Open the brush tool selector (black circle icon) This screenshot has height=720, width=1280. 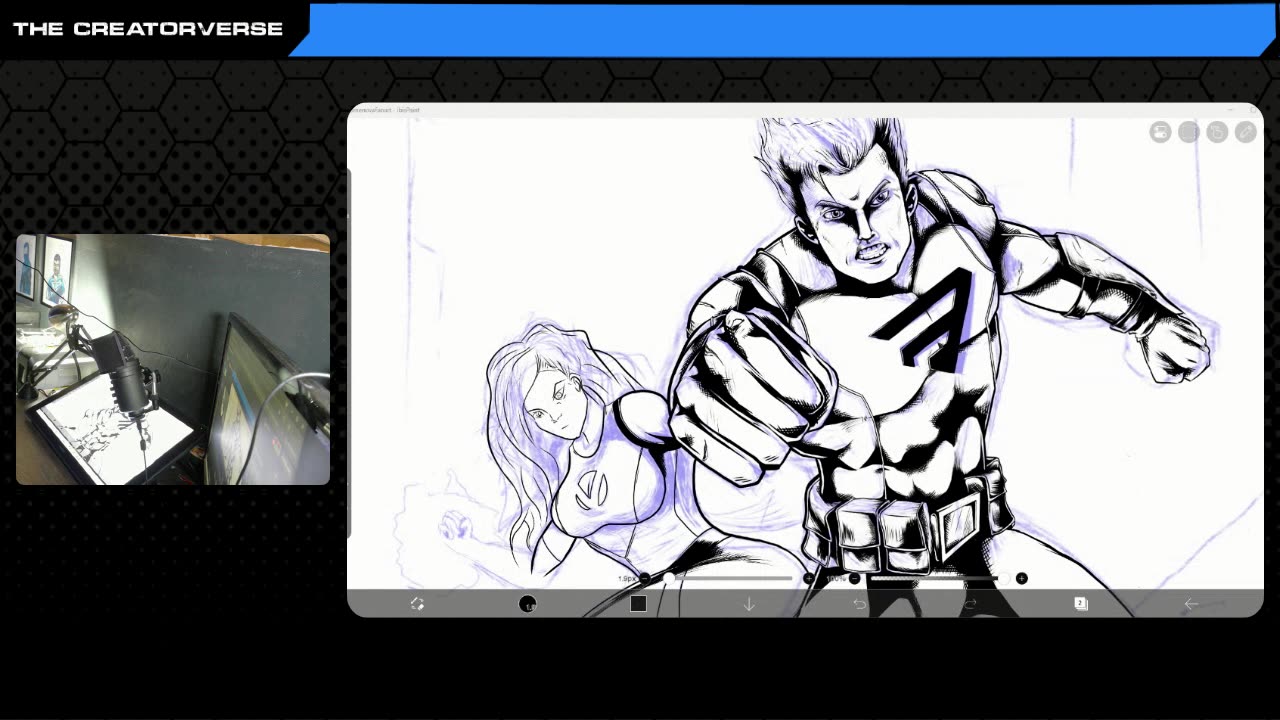[x=528, y=604]
